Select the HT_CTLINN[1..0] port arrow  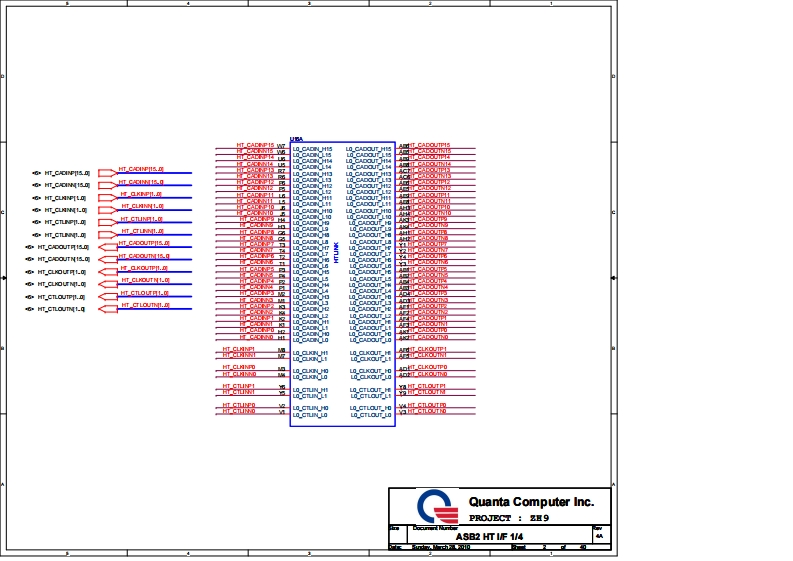[x=108, y=234]
